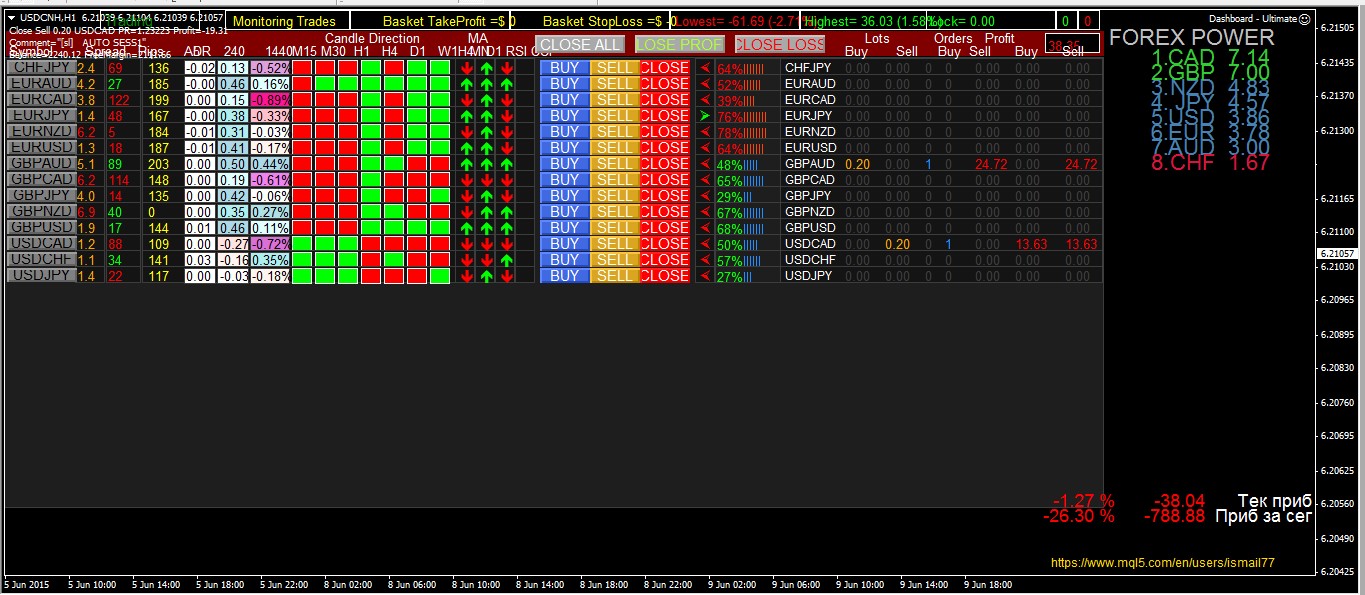Click the red signal arrow beside GBPUSD 68%
Viewport: 1365px width, 595px height.
706,228
